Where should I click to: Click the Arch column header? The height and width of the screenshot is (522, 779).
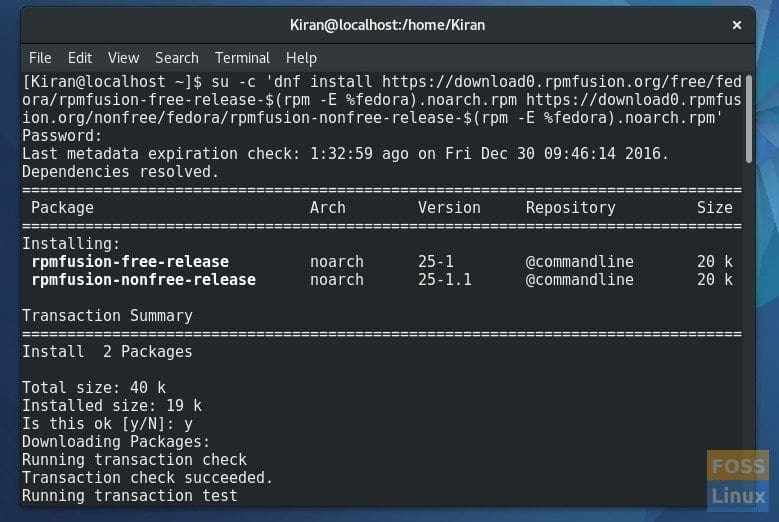[328, 208]
